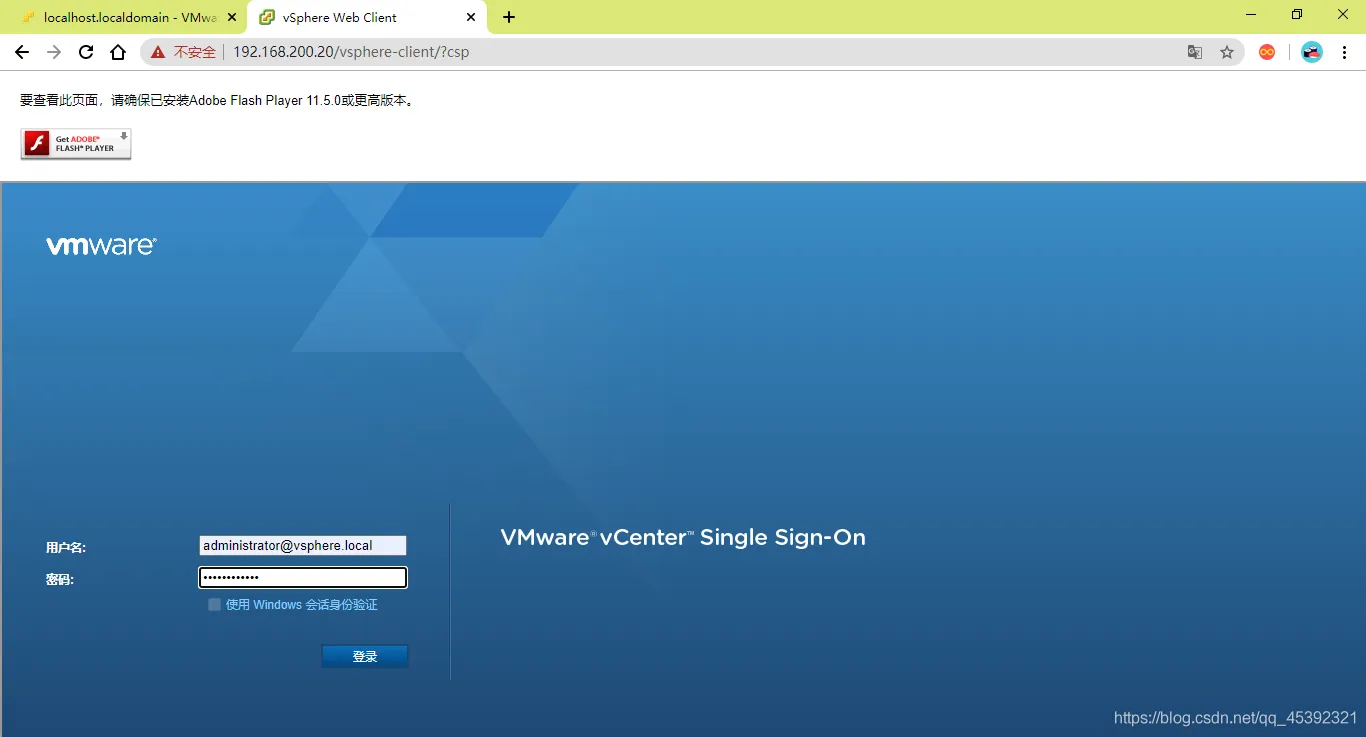The image size is (1366, 737).
Task: Open the Chrome profile avatar
Action: tap(1312, 52)
